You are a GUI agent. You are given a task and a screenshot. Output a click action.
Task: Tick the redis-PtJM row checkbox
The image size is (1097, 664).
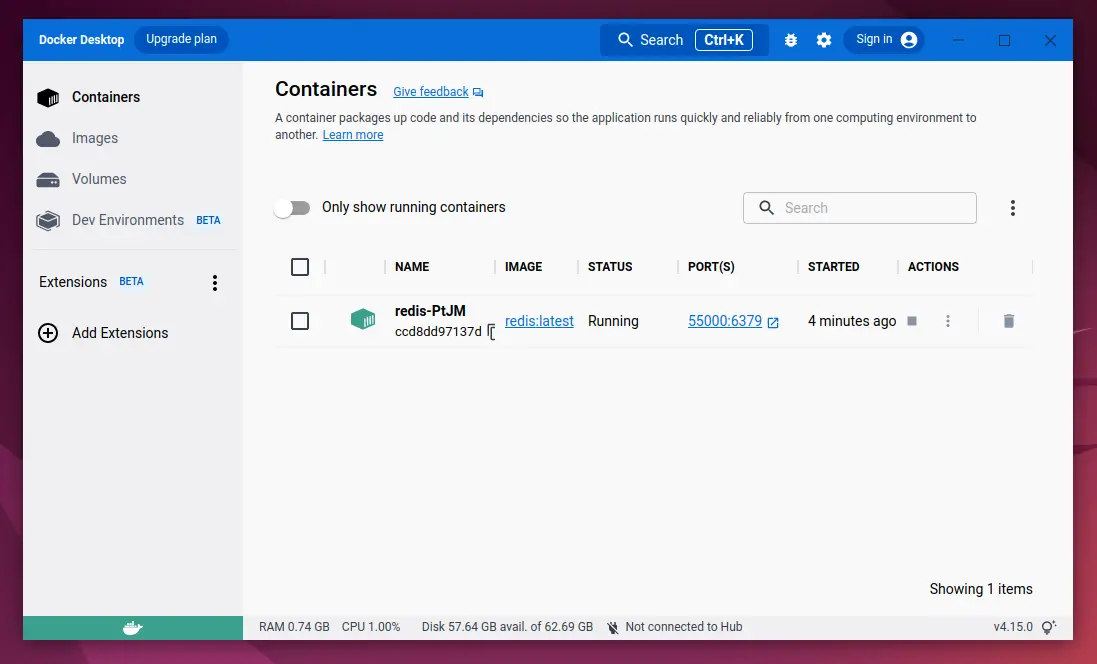[x=299, y=321]
